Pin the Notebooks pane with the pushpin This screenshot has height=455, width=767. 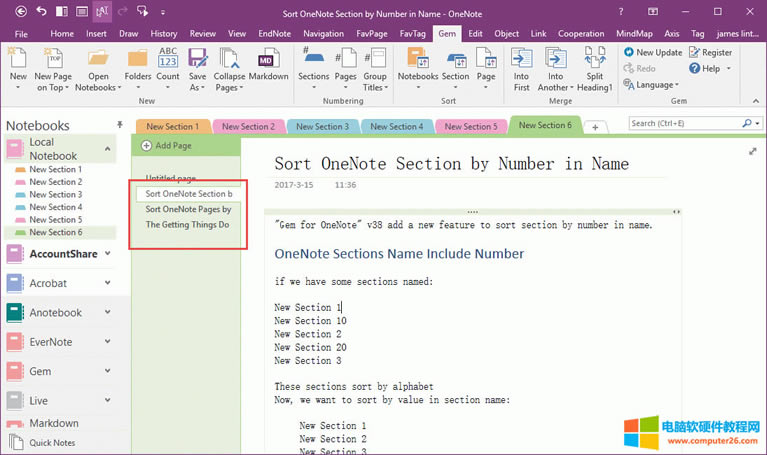coord(120,125)
